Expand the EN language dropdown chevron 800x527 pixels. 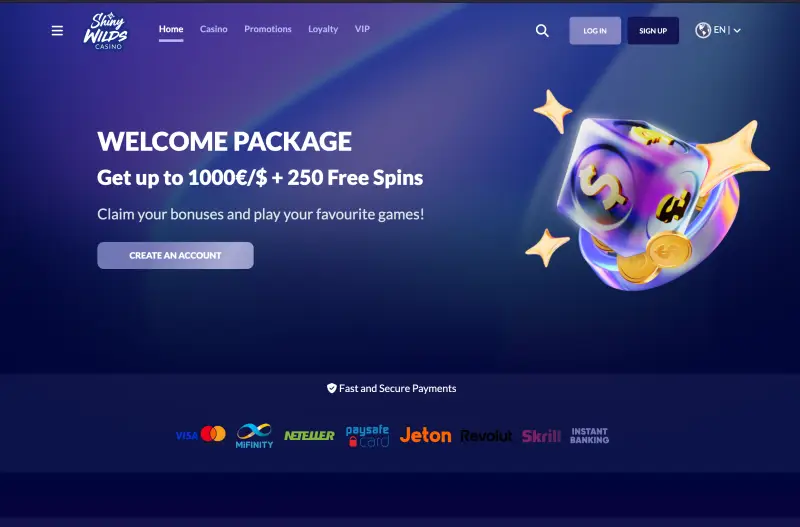[x=737, y=31]
